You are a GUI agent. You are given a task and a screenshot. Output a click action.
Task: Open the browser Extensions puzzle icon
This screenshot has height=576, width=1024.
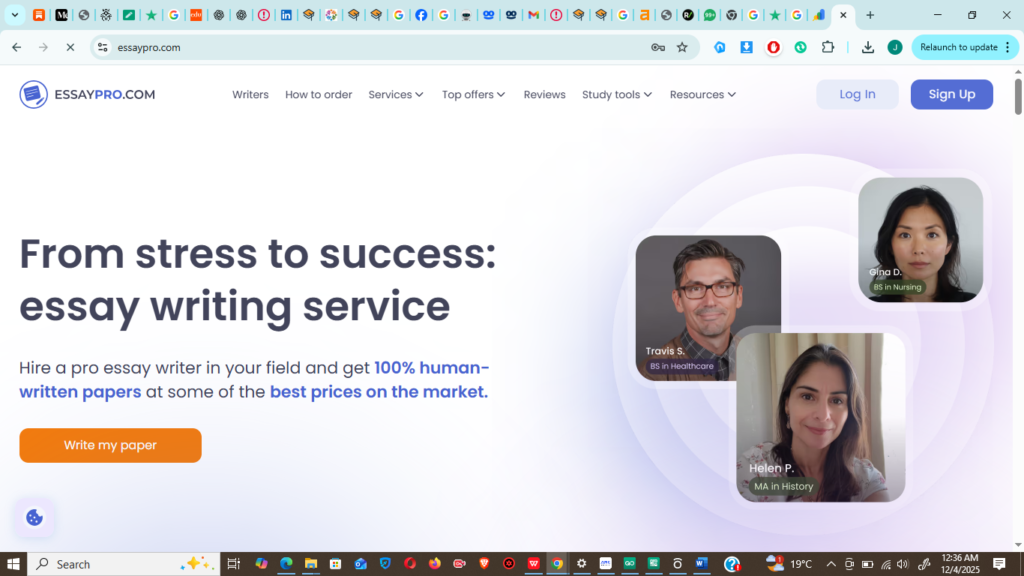[x=828, y=47]
